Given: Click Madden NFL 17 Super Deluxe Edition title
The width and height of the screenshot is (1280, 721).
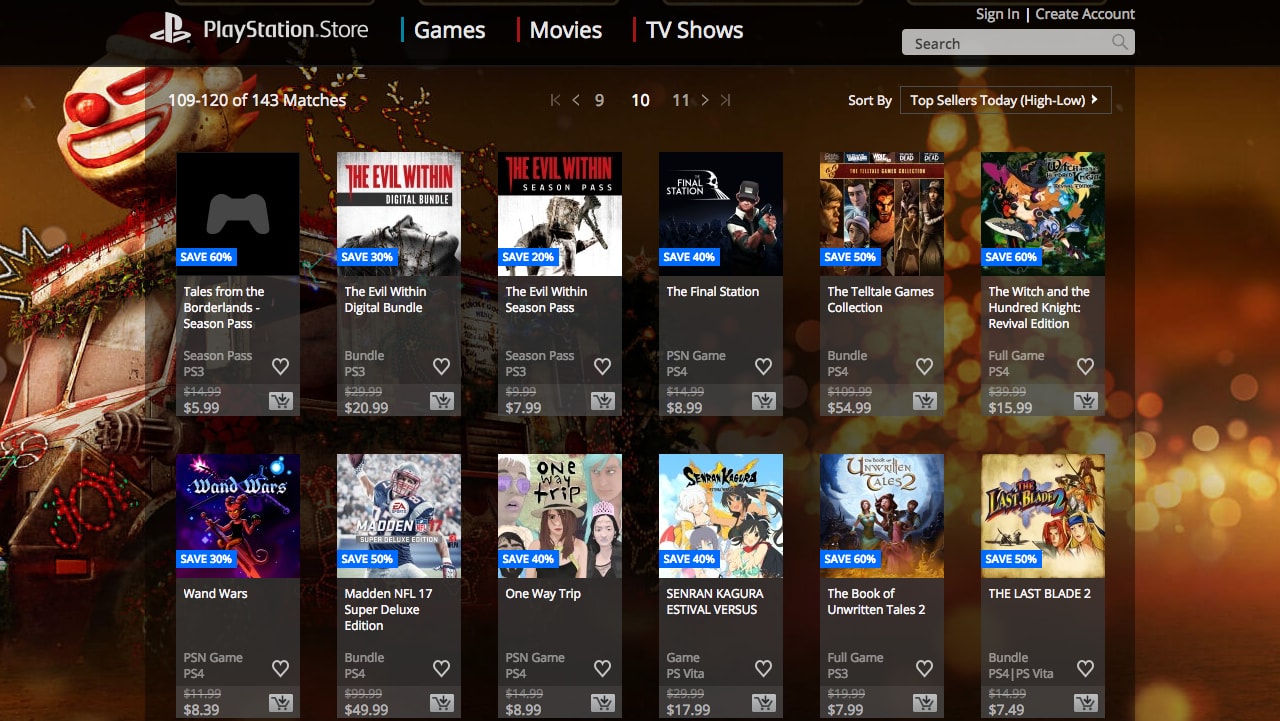Looking at the screenshot, I should click(x=388, y=610).
